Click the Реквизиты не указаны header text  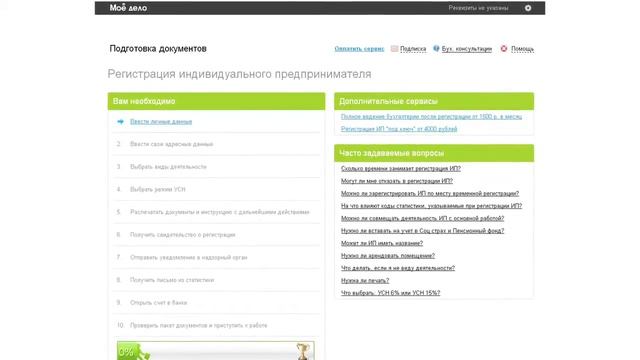[x=478, y=8]
